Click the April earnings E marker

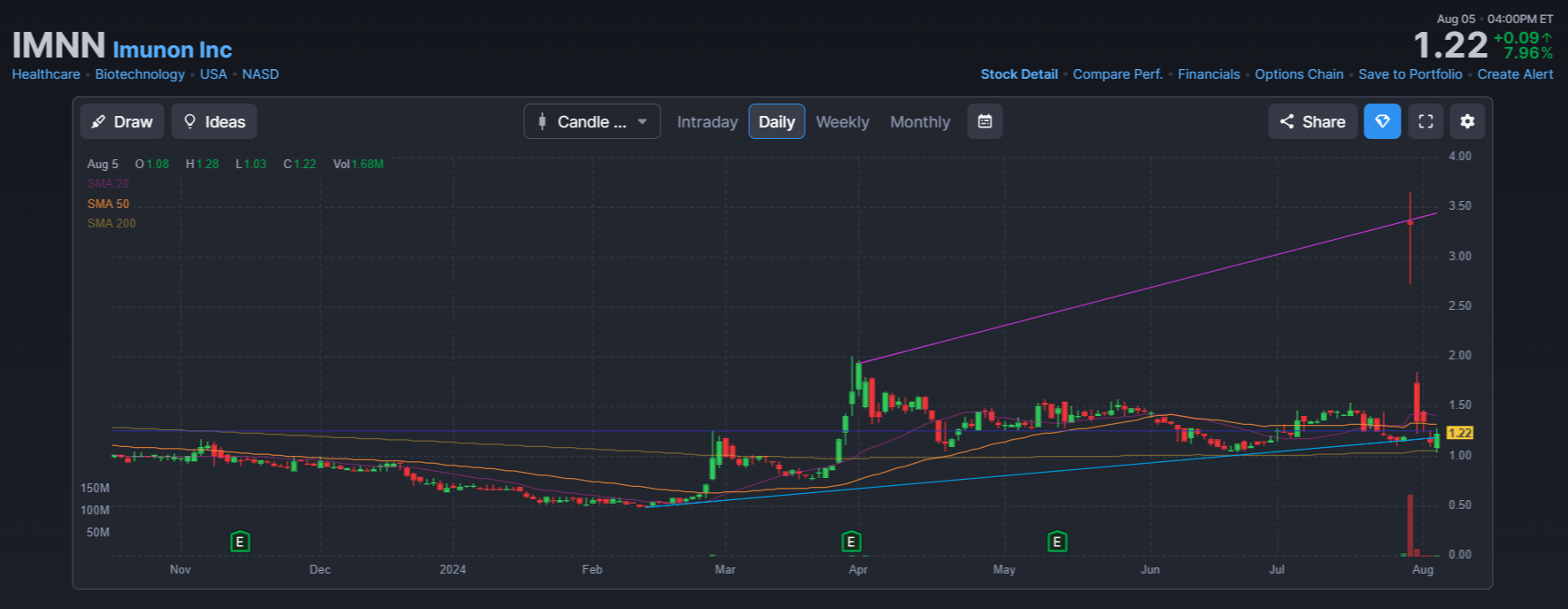851,542
